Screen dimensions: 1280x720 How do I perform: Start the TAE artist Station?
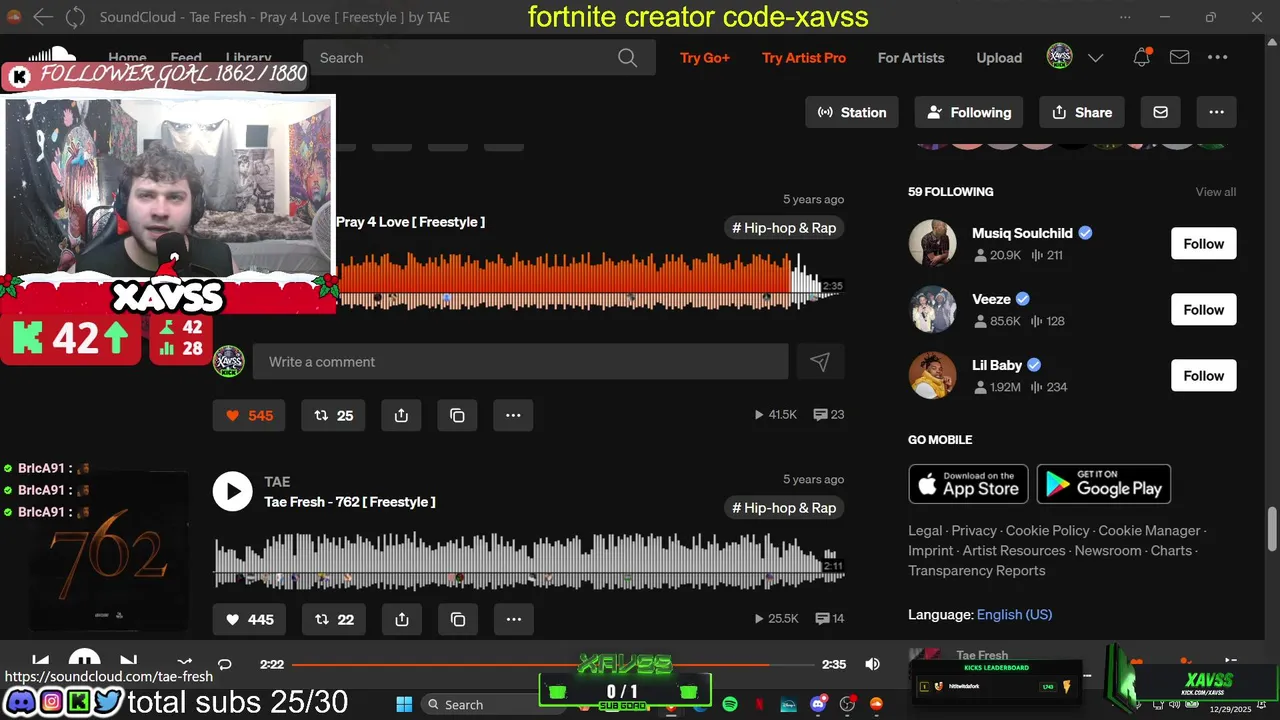coord(852,112)
